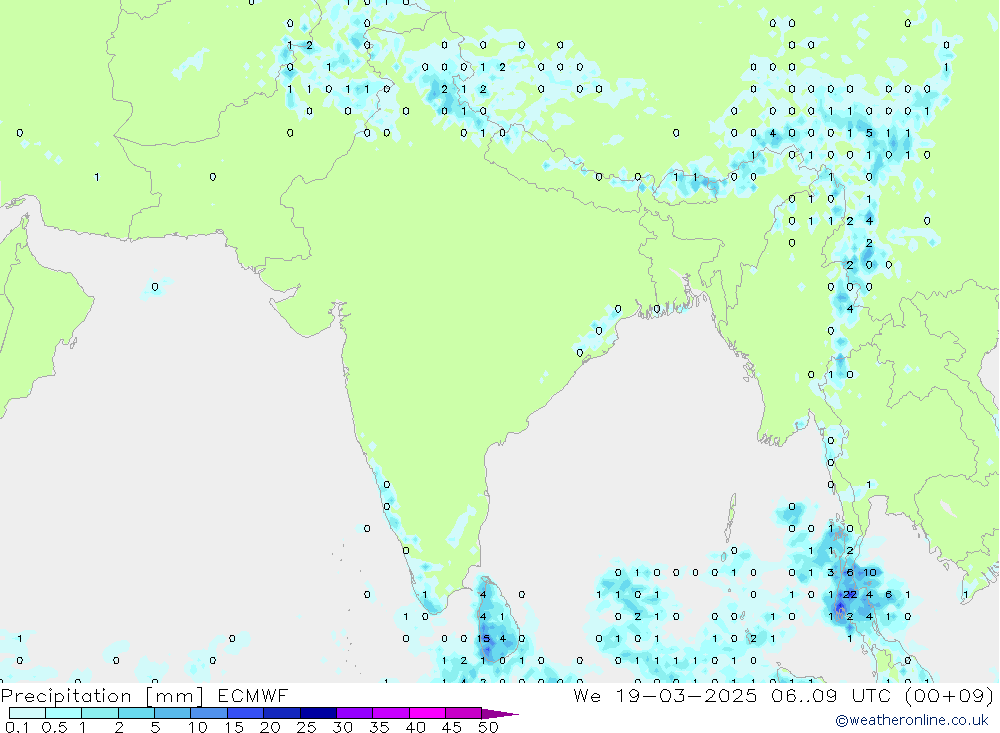Click the '(00+09)' forecast offset text
The image size is (1000, 733).
coord(949,696)
